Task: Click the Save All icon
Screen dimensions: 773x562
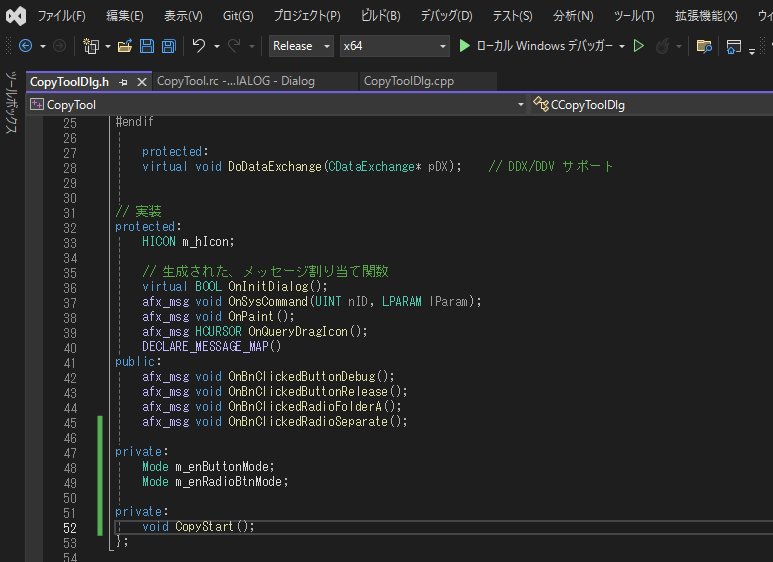Action: tap(168, 46)
